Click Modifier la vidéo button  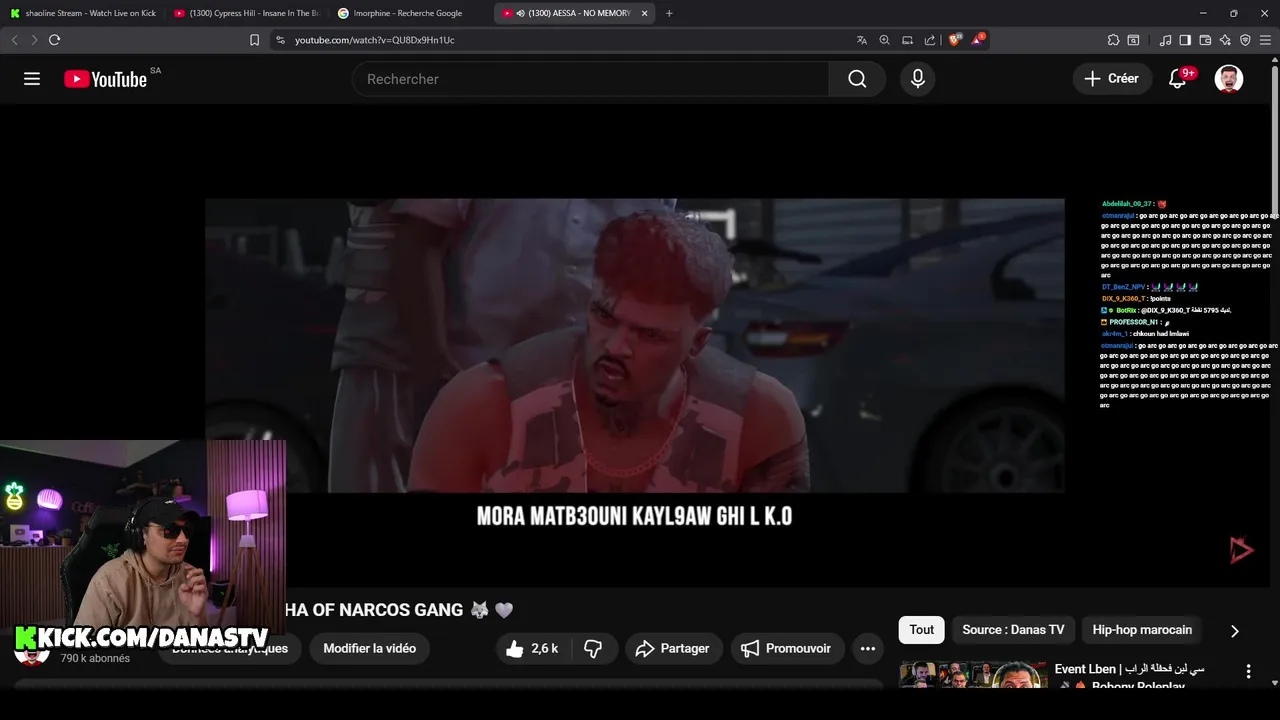coord(370,648)
